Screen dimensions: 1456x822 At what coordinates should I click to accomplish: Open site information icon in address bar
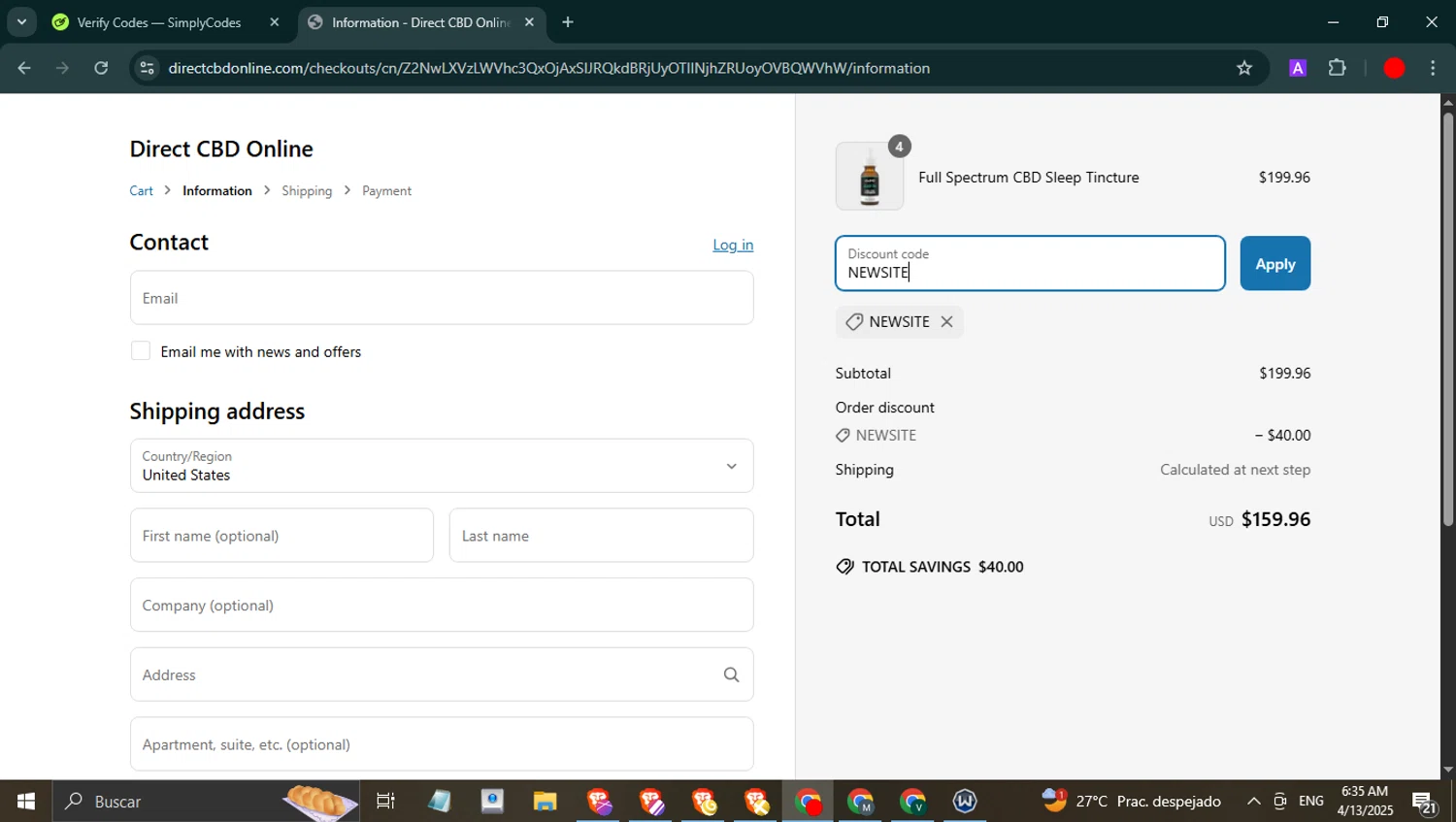(148, 68)
